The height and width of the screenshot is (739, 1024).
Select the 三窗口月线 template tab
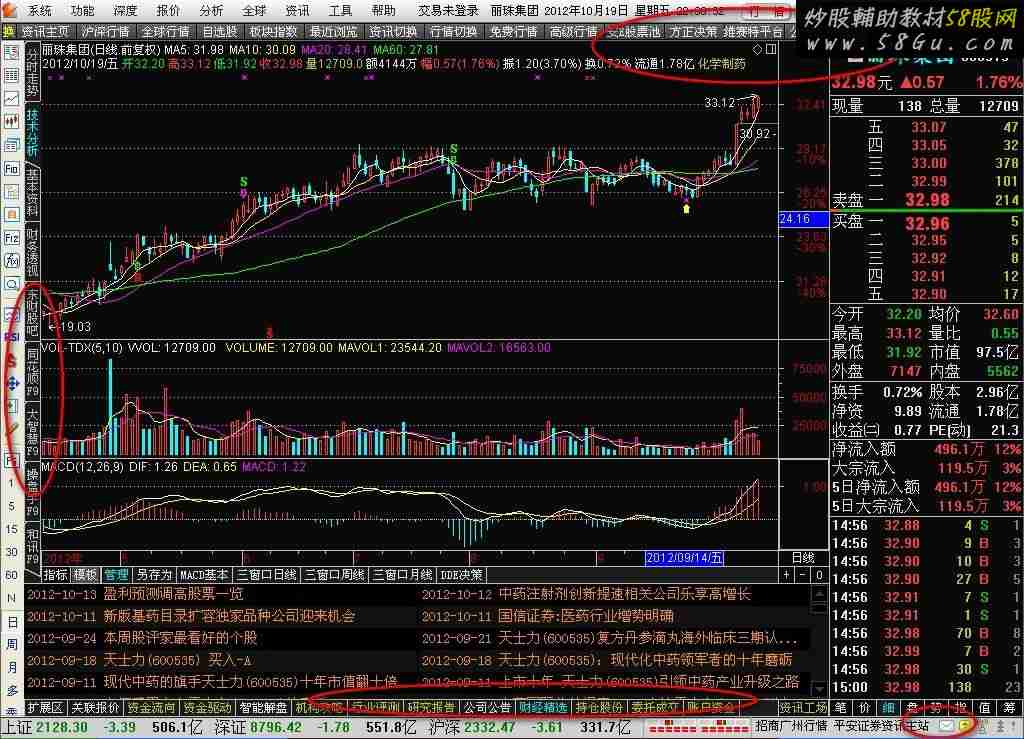point(401,575)
